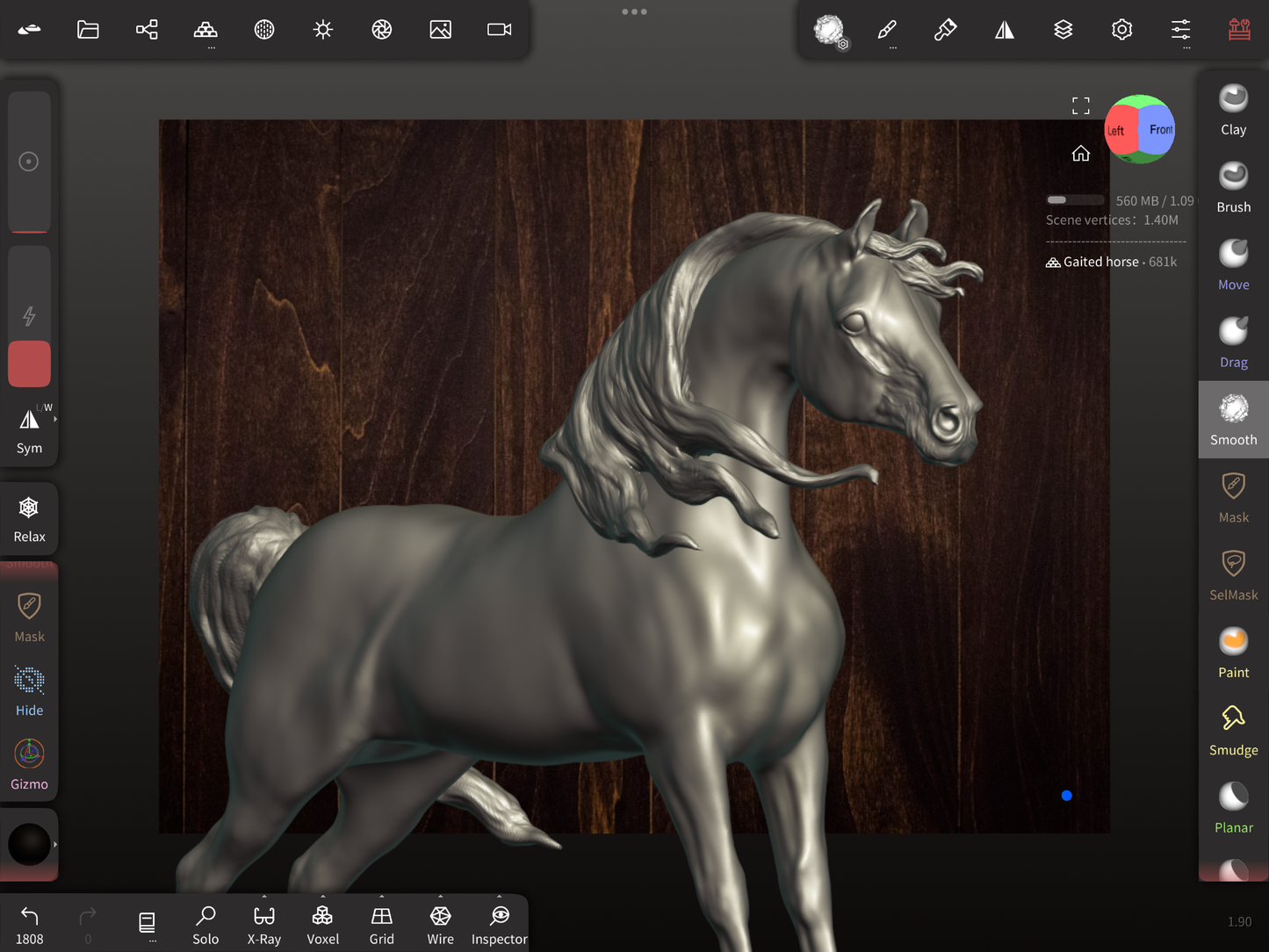The width and height of the screenshot is (1269, 952).
Task: Open the layers stack menu
Action: (x=1063, y=30)
